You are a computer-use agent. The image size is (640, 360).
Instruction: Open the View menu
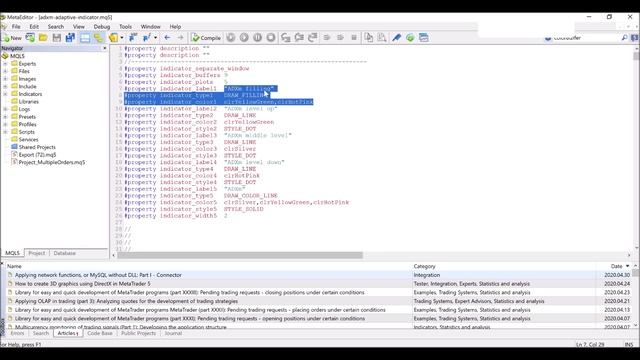[79, 27]
